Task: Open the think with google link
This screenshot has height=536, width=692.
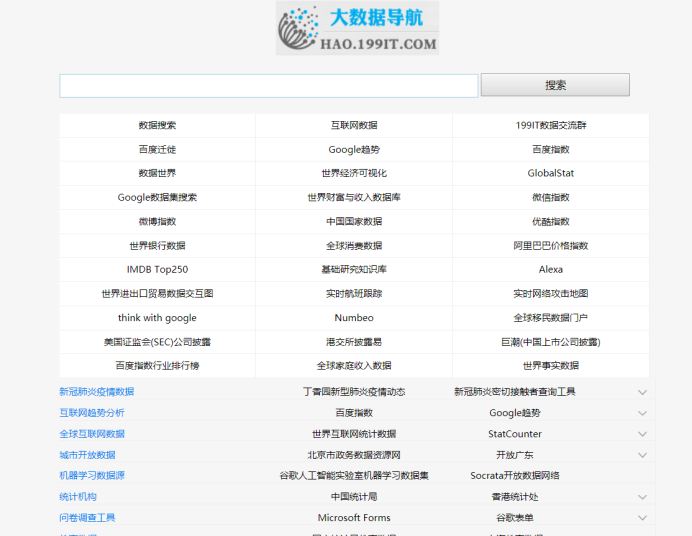Action: (x=157, y=318)
